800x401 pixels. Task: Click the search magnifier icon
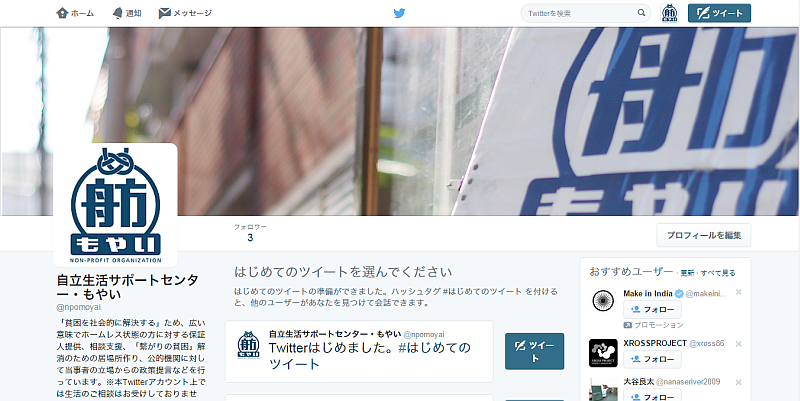coord(641,13)
